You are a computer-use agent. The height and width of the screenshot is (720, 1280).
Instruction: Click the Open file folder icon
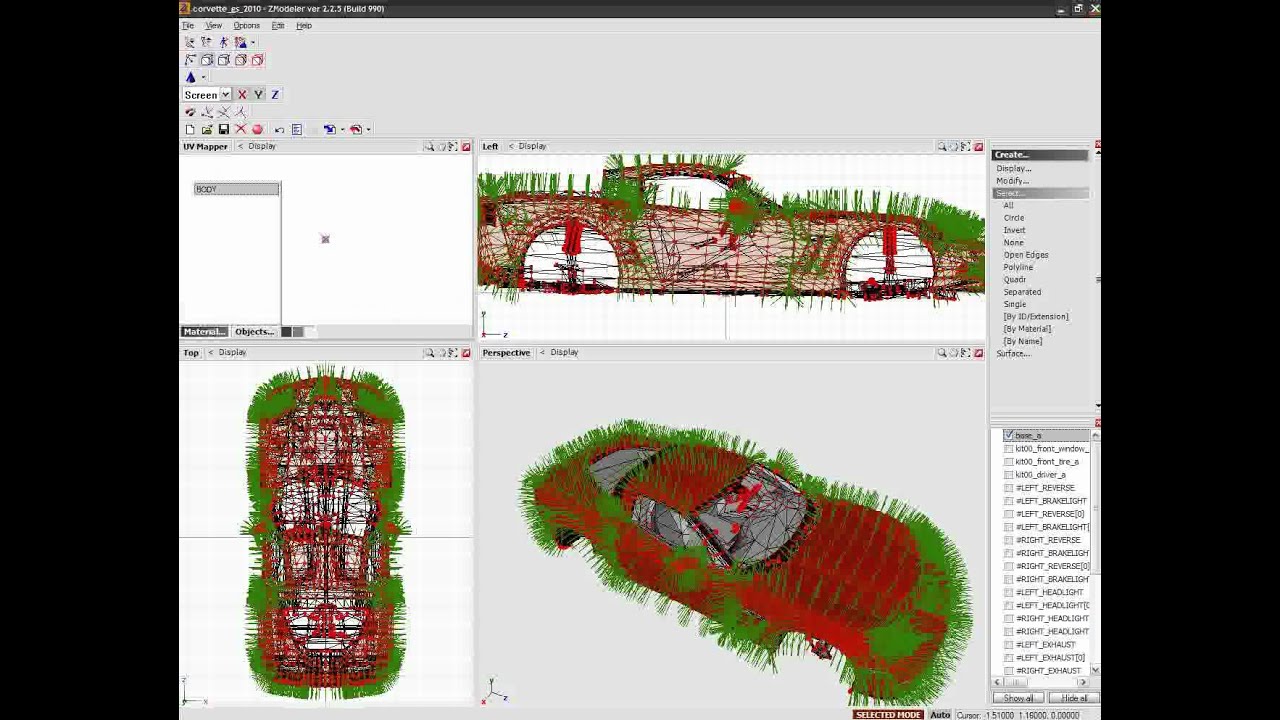(x=207, y=129)
